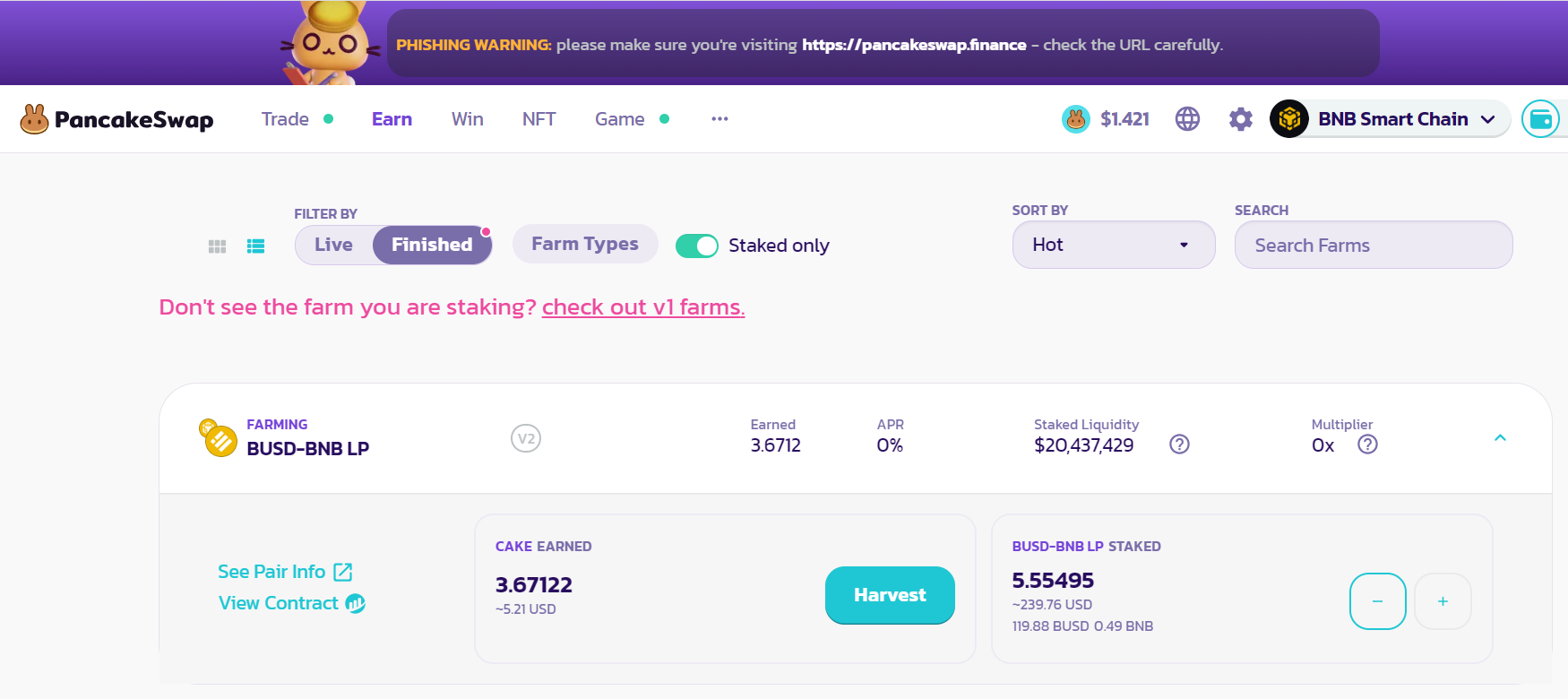Click the pancakeswap.finance URL in warning banner

pyautogui.click(x=914, y=45)
